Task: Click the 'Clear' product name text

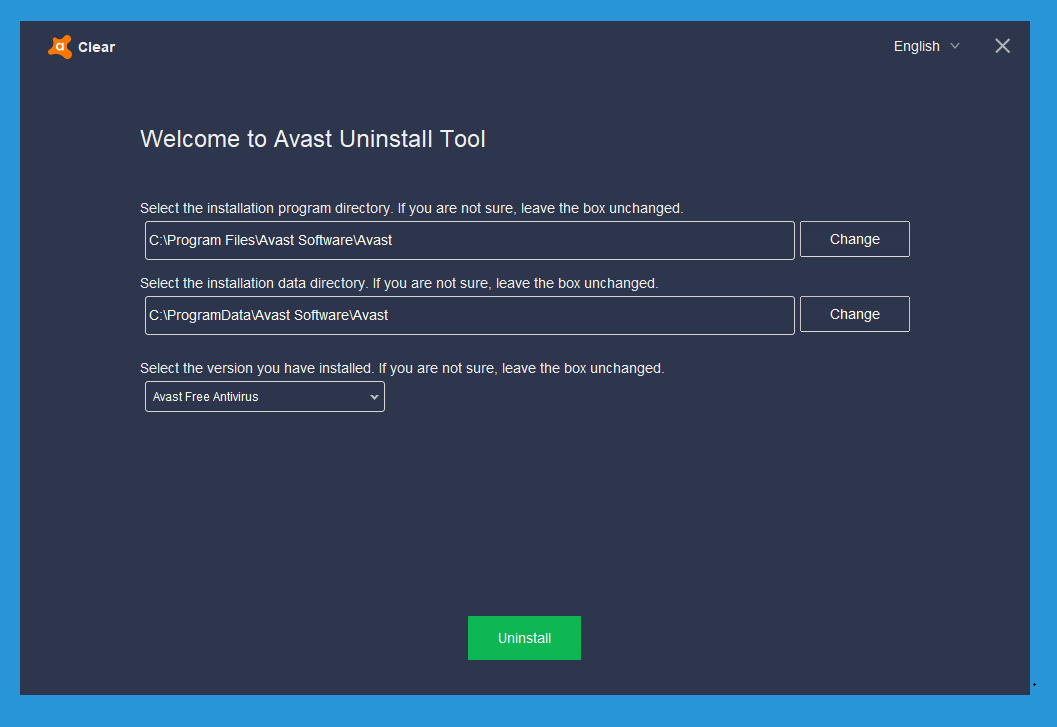Action: coord(96,47)
